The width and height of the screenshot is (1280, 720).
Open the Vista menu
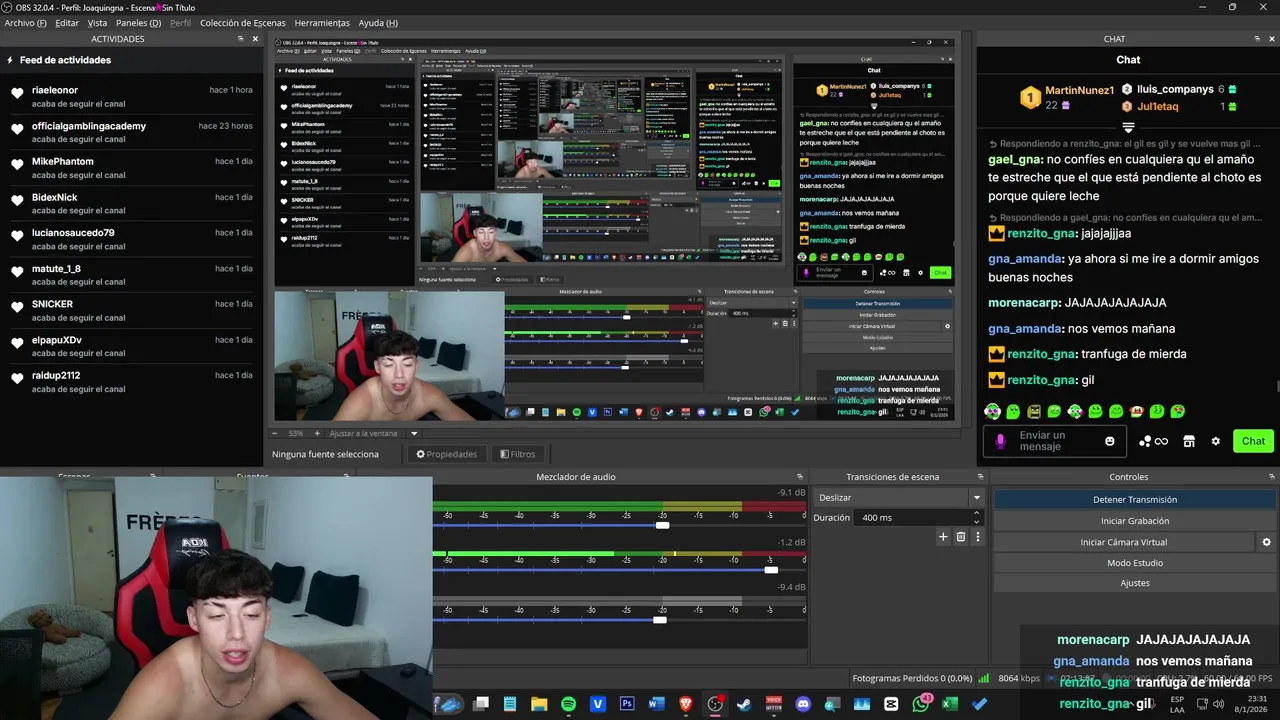click(97, 23)
